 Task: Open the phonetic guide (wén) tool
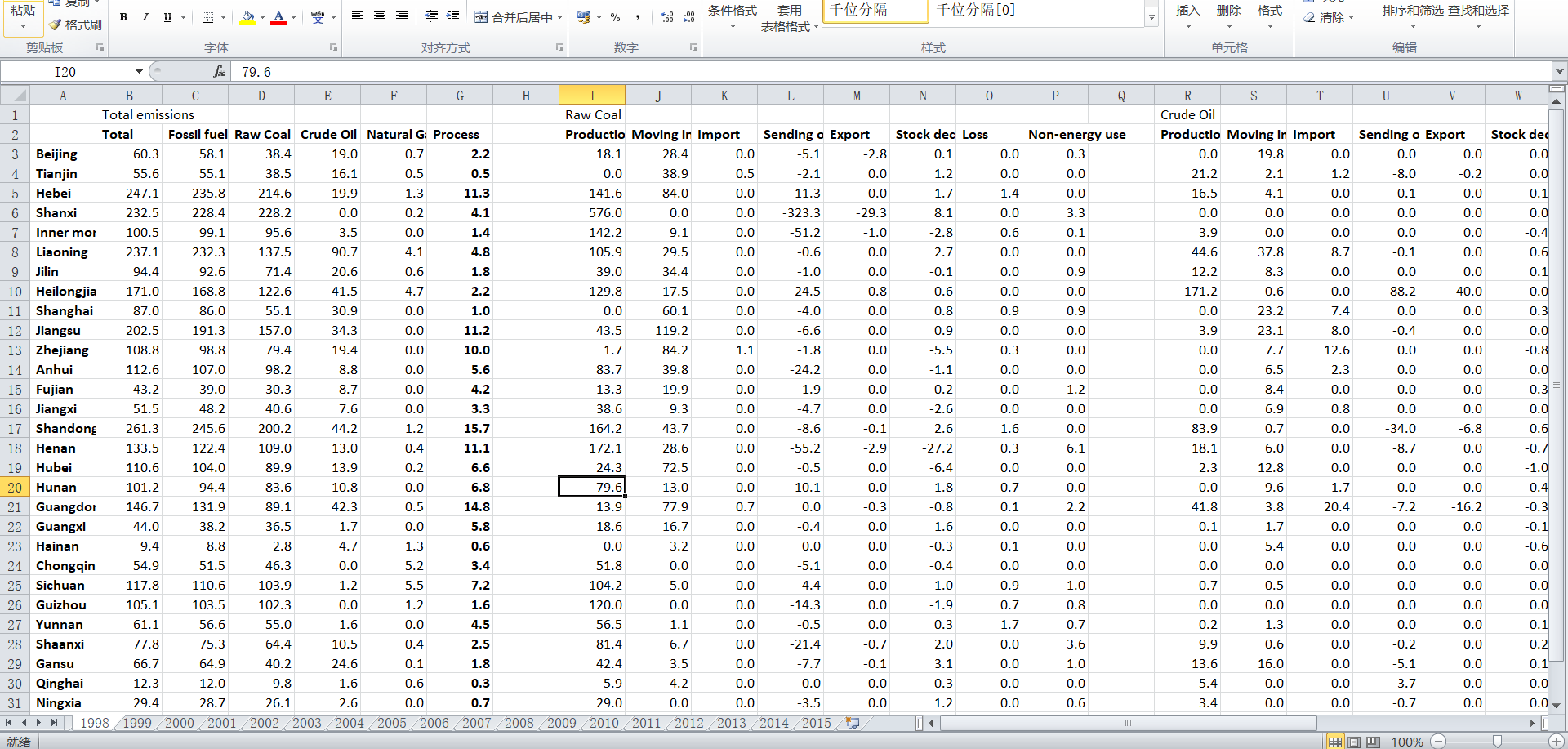(x=318, y=17)
